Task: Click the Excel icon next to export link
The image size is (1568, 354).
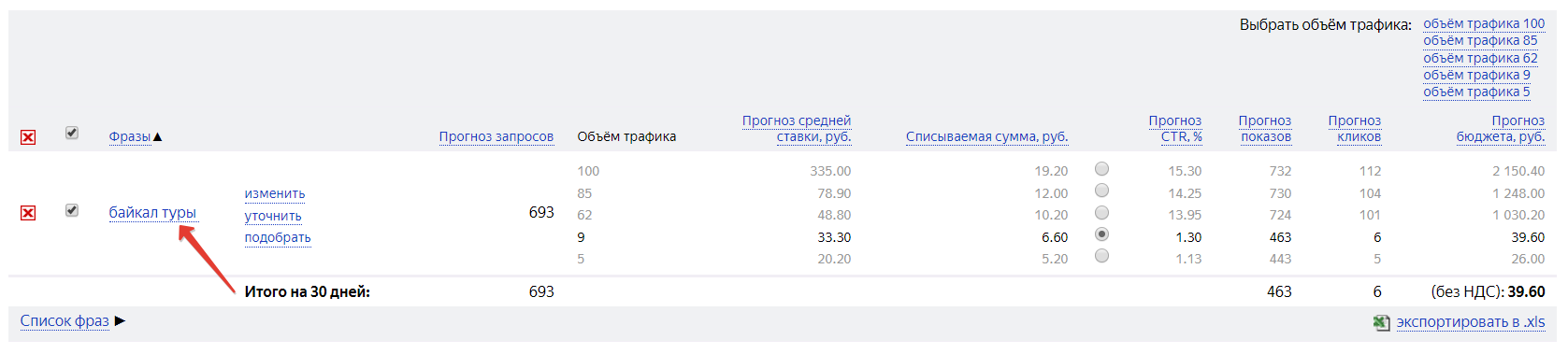Action: [x=1381, y=322]
